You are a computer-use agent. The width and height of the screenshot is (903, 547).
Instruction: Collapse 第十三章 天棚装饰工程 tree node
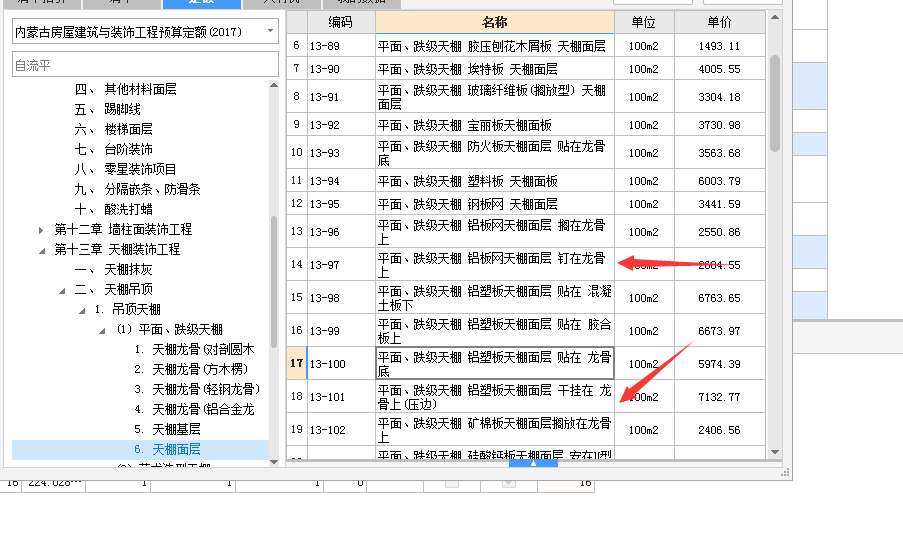41,250
